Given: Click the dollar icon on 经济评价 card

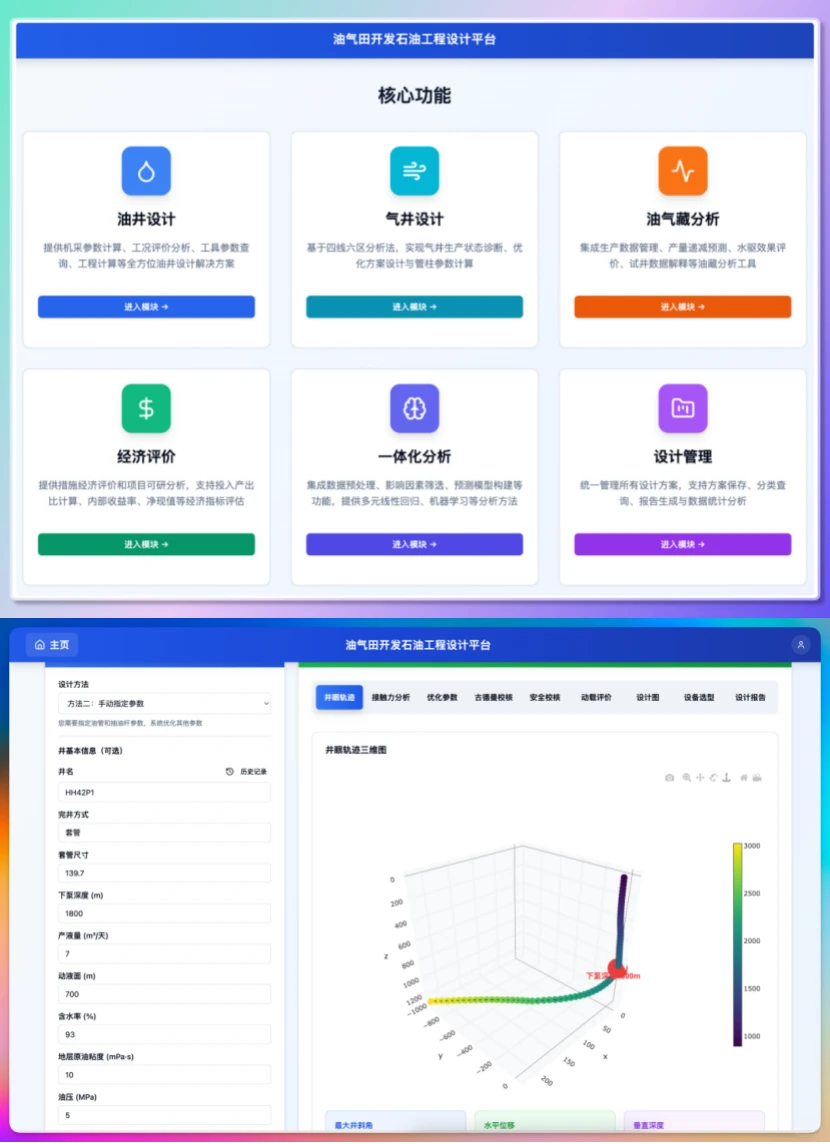Looking at the screenshot, I should point(146,408).
